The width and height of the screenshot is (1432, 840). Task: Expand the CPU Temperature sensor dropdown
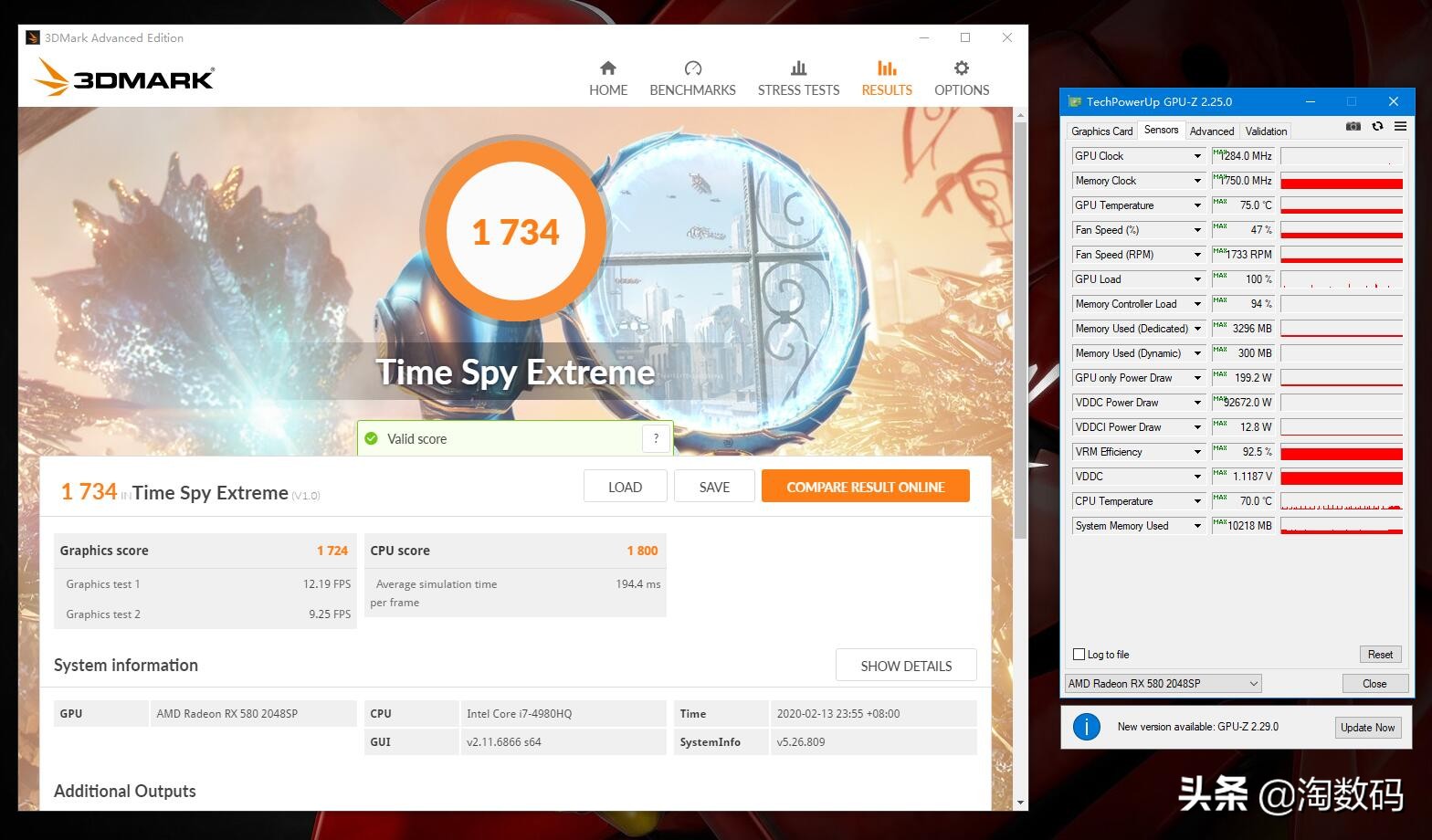click(1197, 501)
